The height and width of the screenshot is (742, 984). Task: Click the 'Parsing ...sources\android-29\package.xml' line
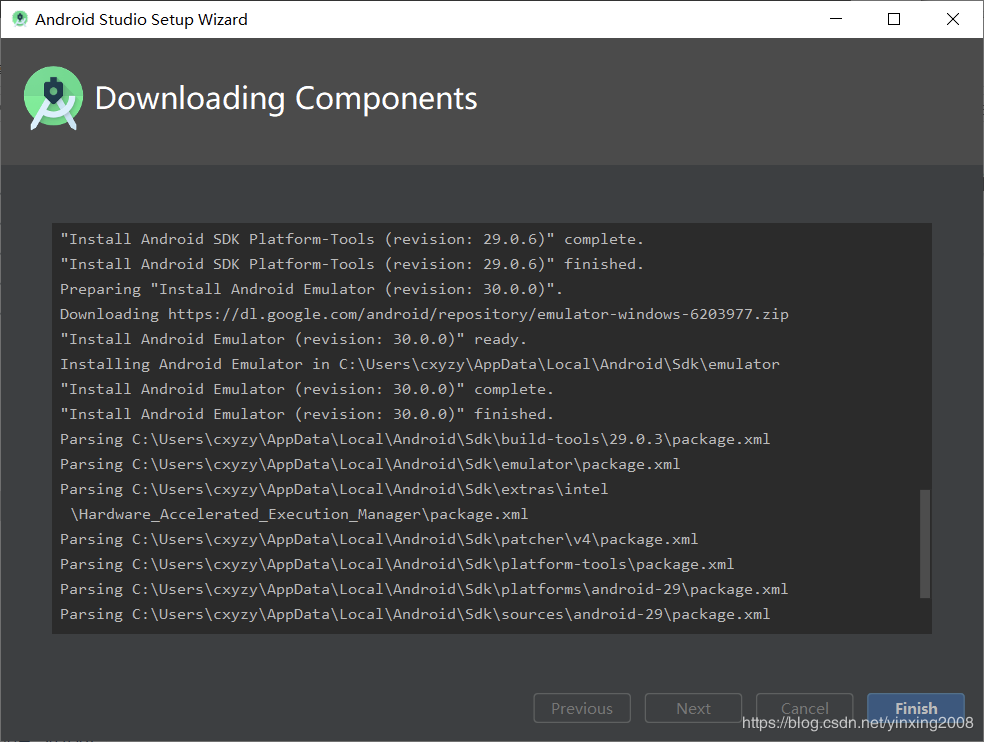point(415,614)
